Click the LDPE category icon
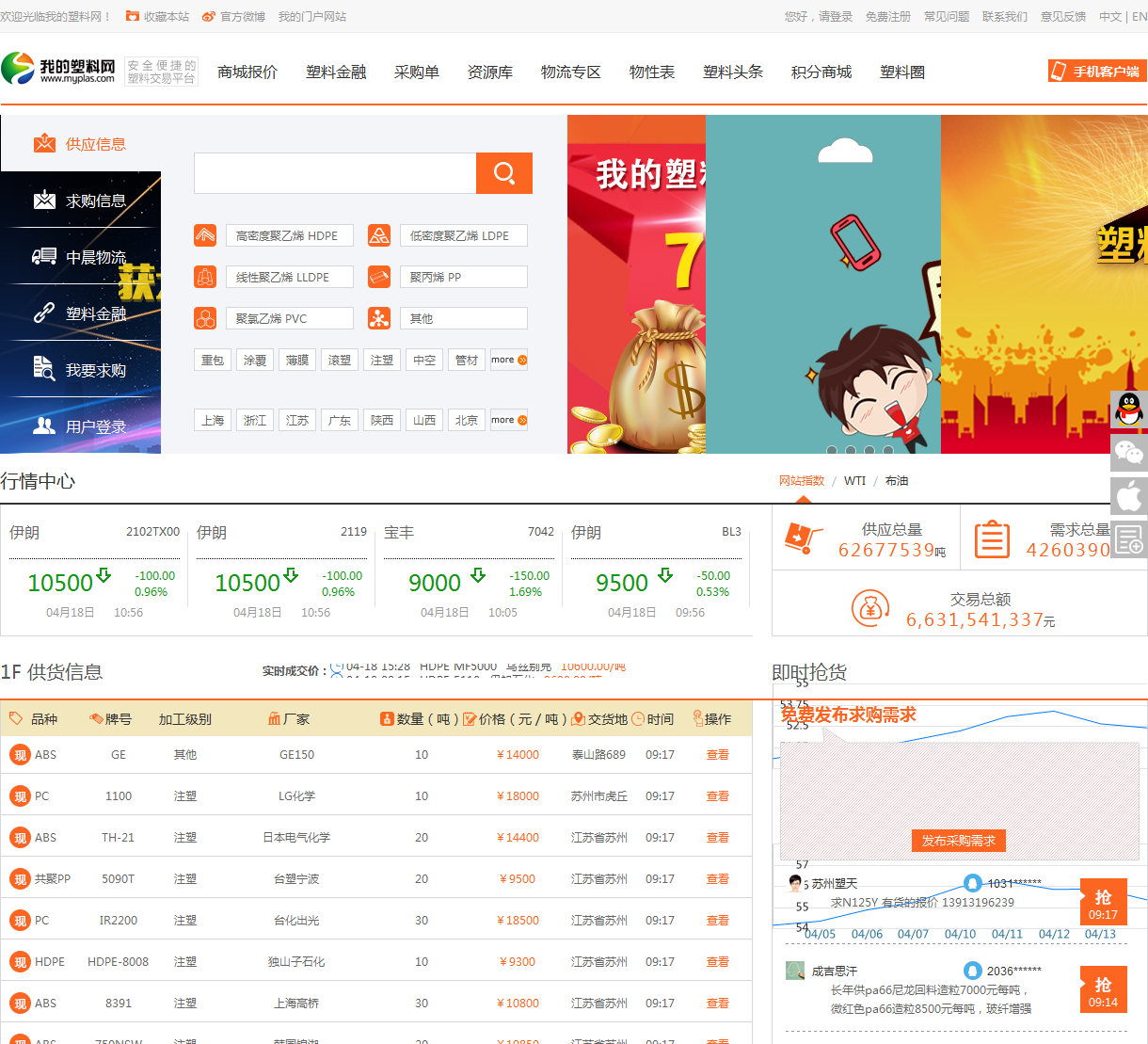 click(379, 235)
